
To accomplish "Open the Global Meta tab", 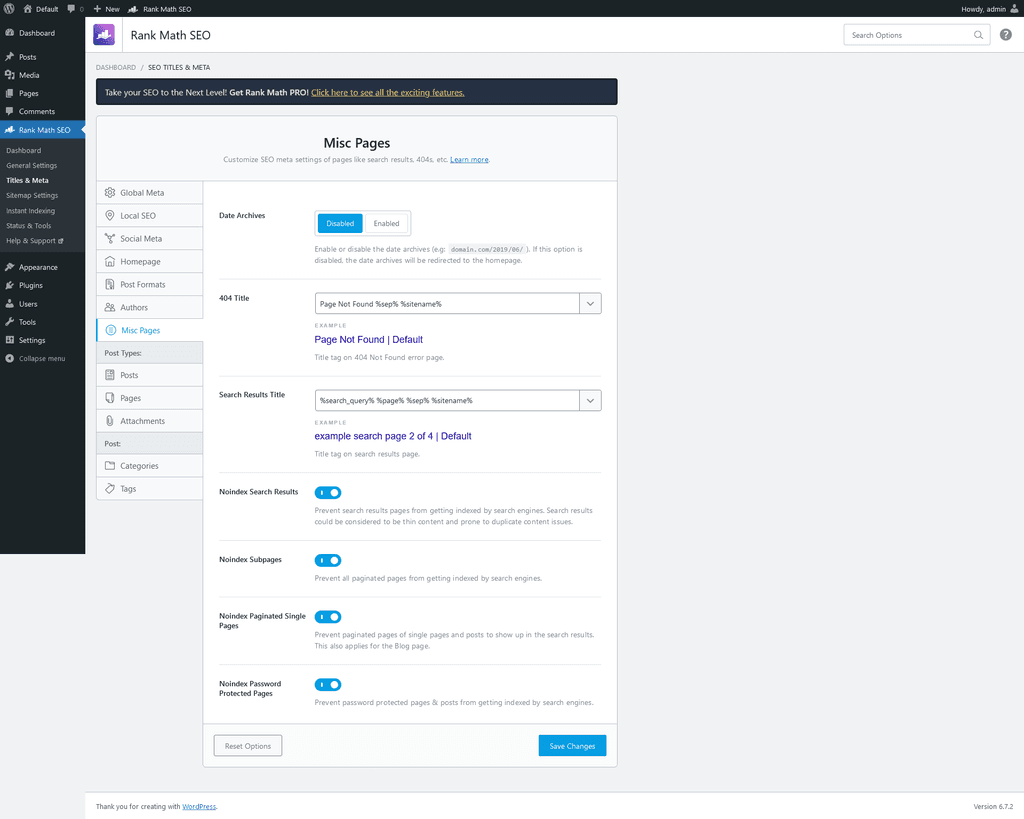I will (x=150, y=193).
